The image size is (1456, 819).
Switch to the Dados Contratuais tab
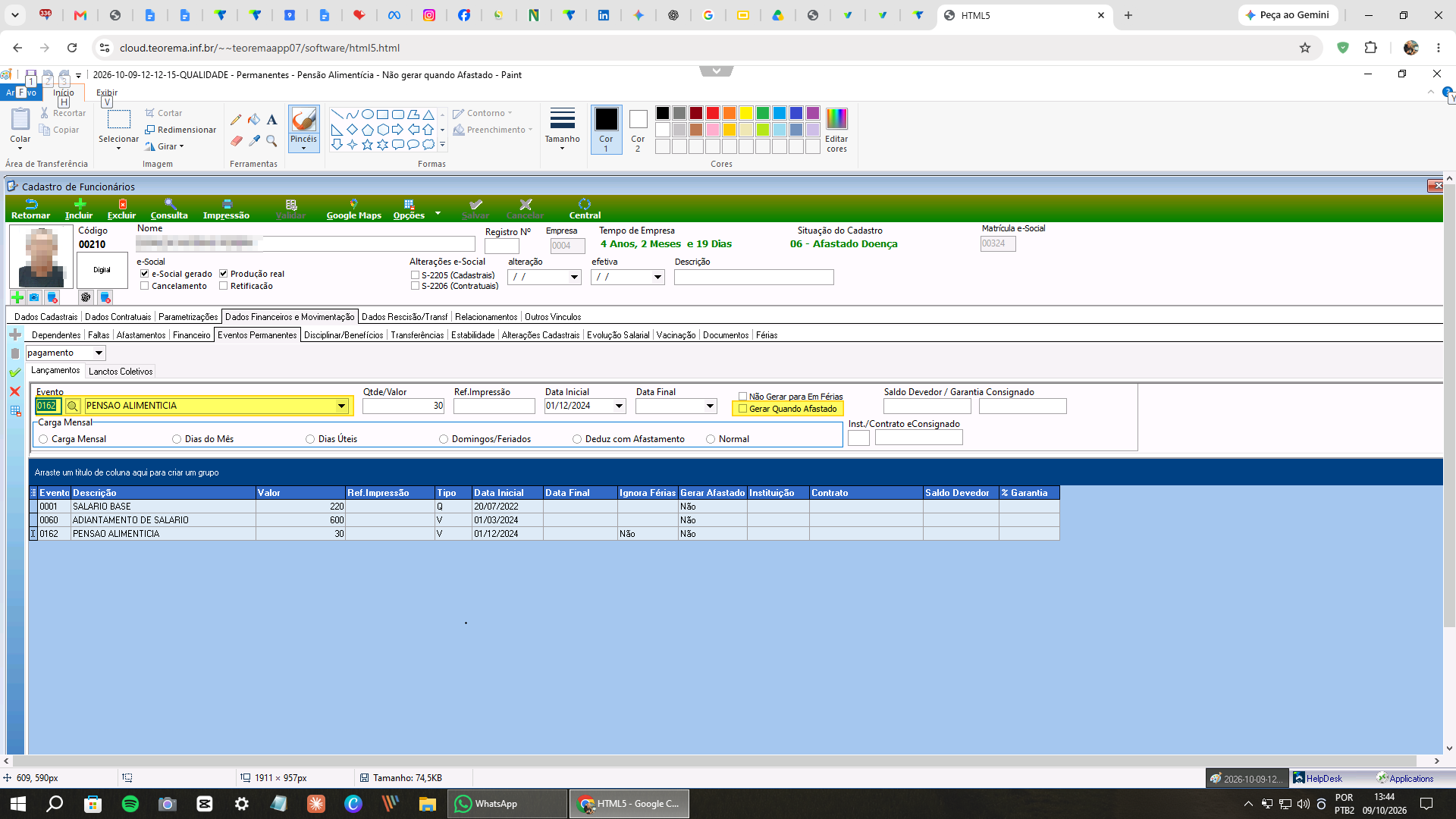[x=118, y=317]
